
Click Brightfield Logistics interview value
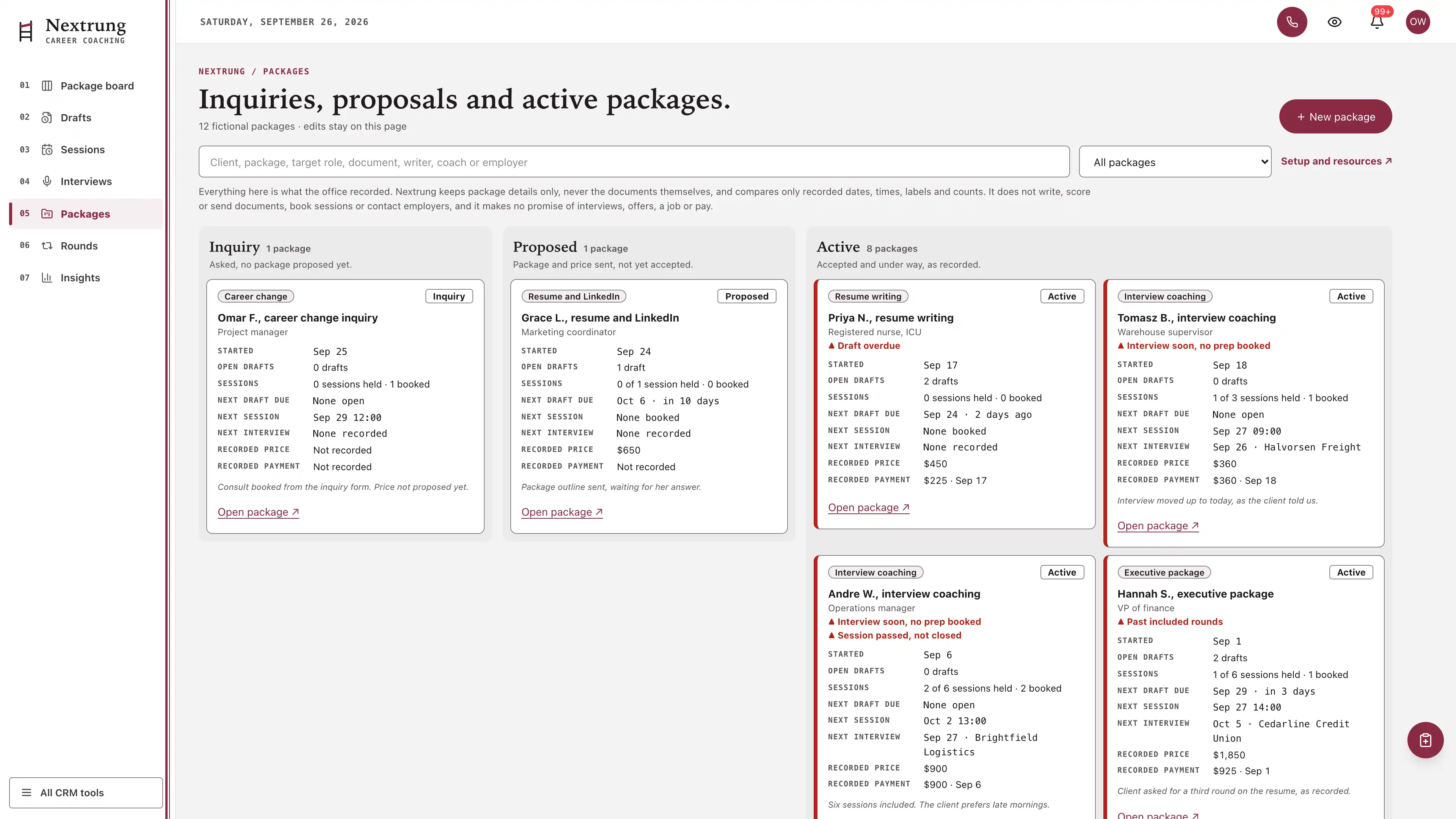[x=981, y=745]
